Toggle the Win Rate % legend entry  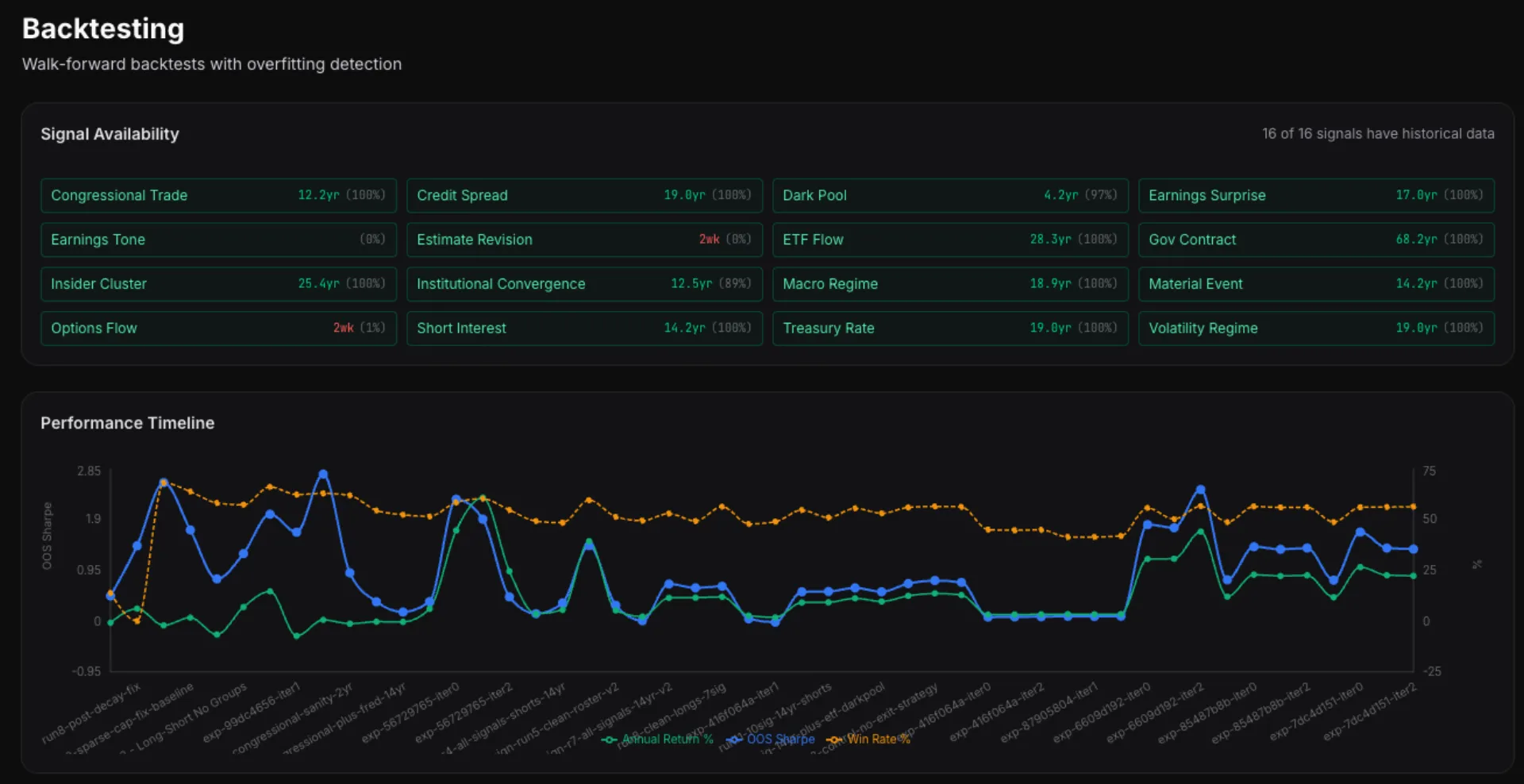click(x=879, y=739)
